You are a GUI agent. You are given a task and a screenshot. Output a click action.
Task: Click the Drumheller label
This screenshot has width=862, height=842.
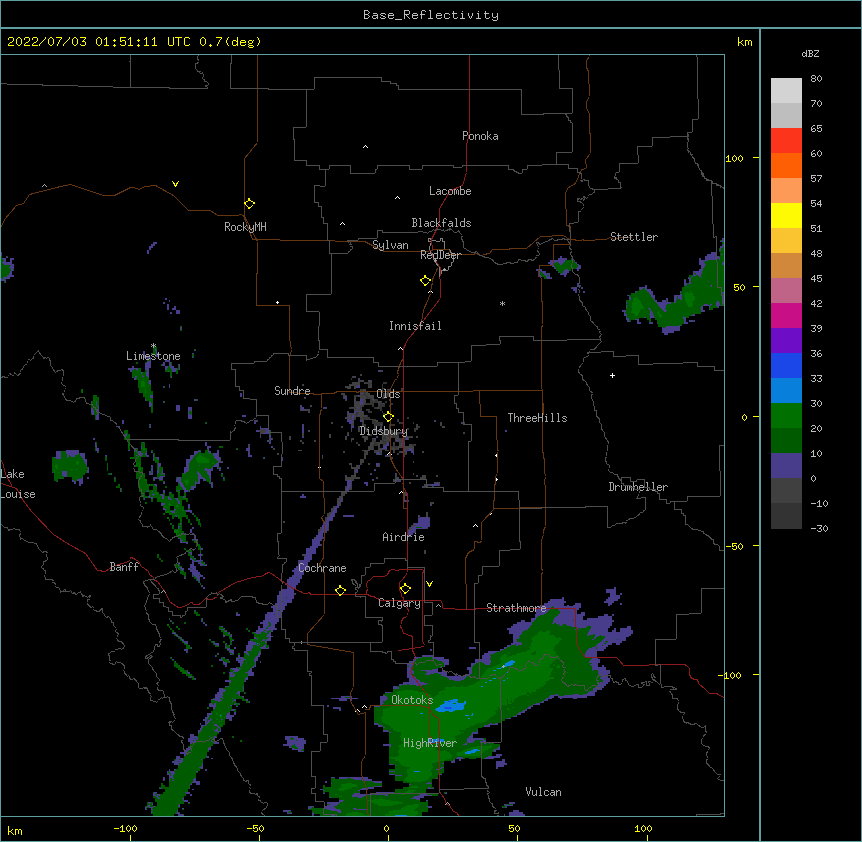click(x=638, y=487)
